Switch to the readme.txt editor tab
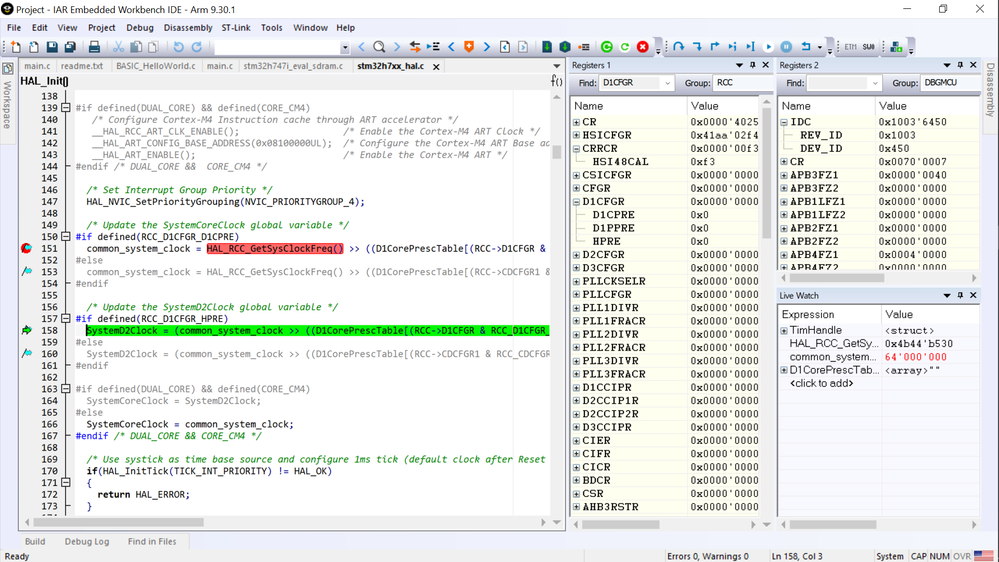 [x=82, y=66]
